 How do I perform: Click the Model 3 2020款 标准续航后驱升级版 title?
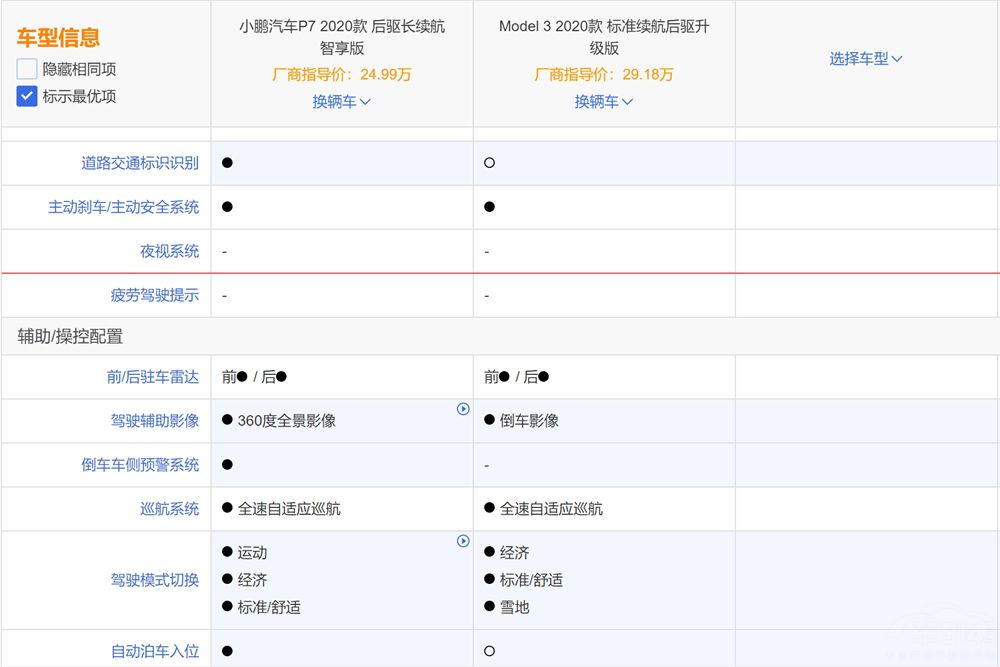(604, 37)
